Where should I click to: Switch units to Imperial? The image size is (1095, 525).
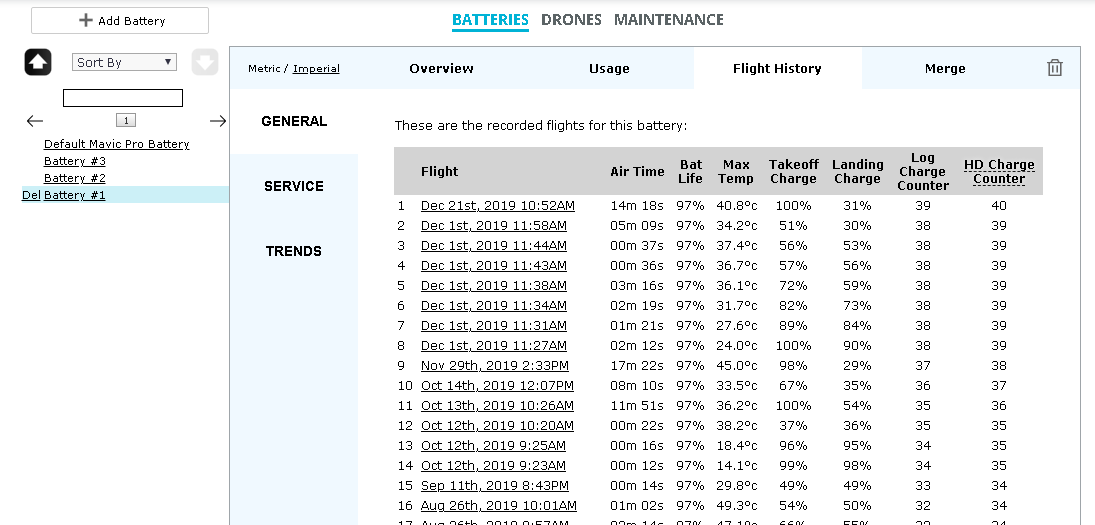pos(316,68)
